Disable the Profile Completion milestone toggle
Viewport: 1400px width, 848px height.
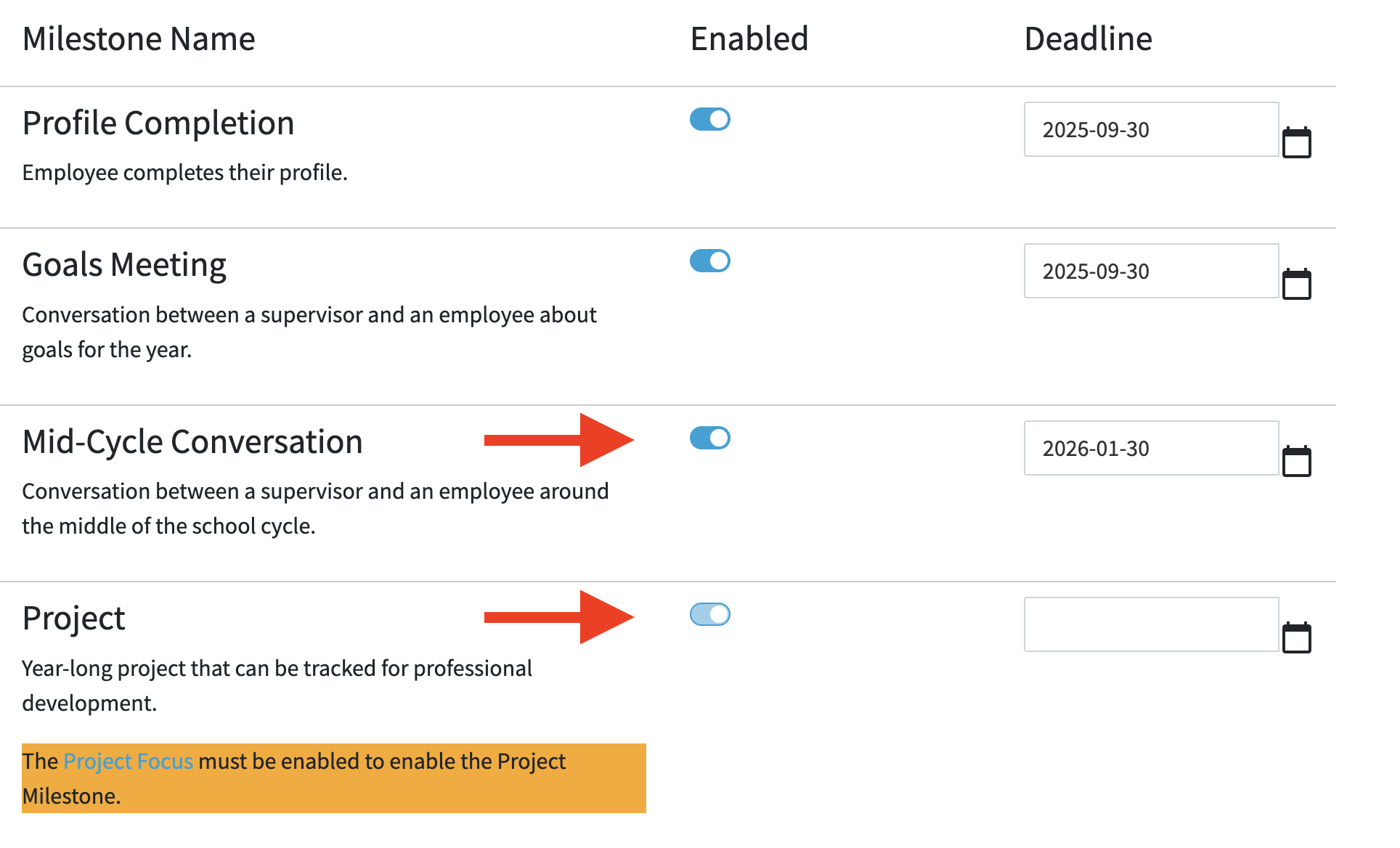(709, 119)
